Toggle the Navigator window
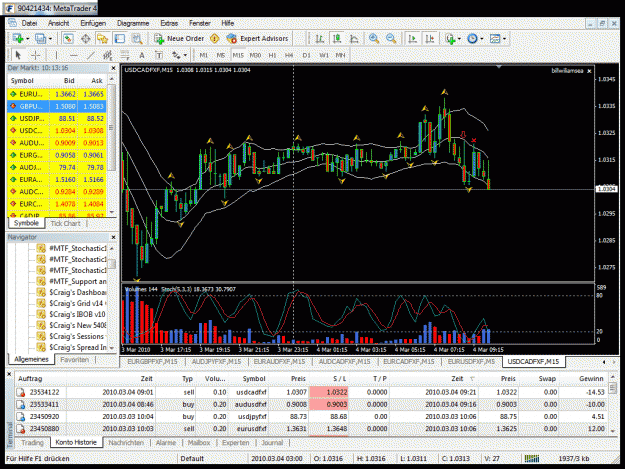This screenshot has height=469, width=625. [x=102, y=39]
